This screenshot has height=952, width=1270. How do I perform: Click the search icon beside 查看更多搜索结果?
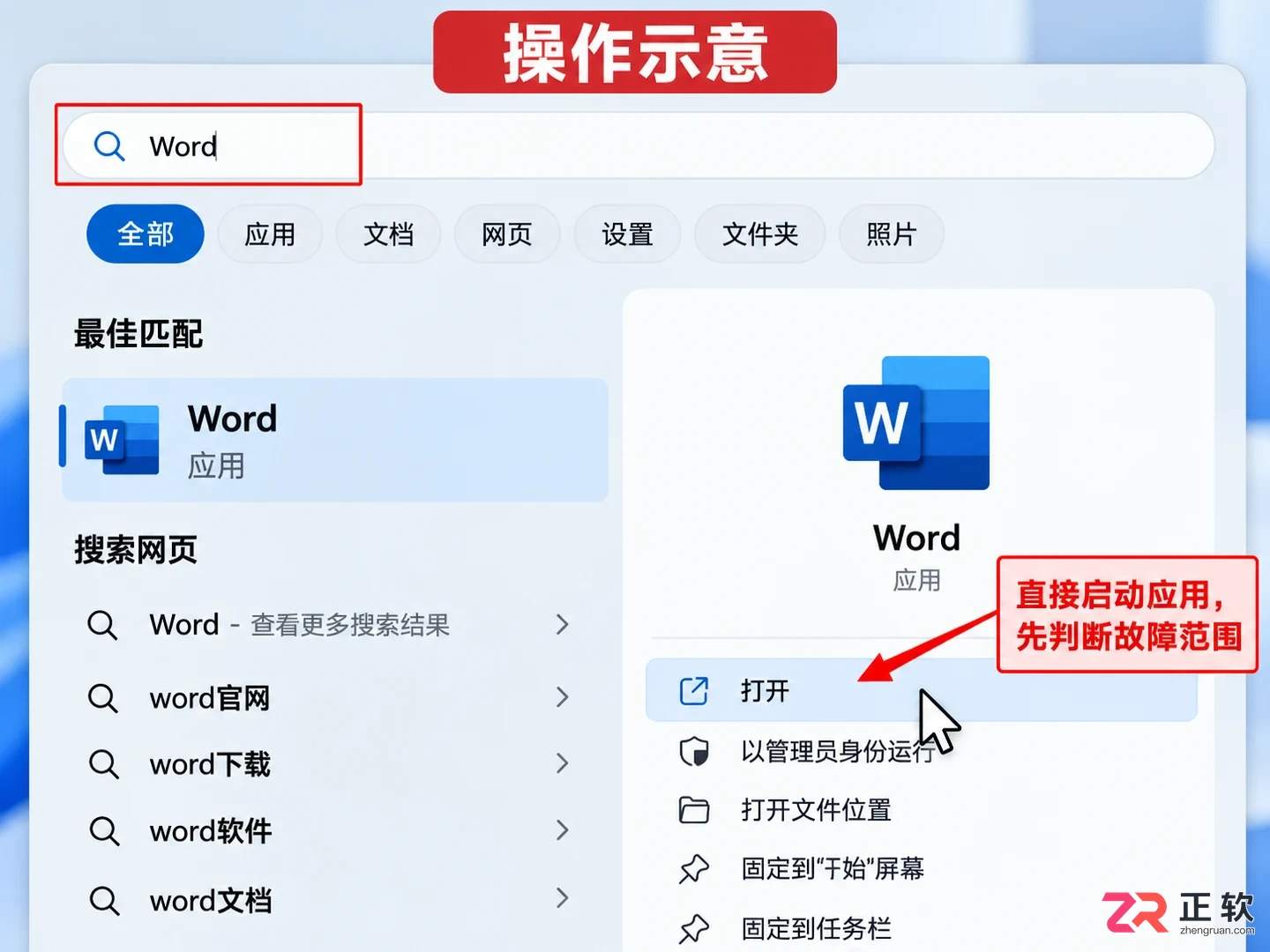pyautogui.click(x=102, y=625)
